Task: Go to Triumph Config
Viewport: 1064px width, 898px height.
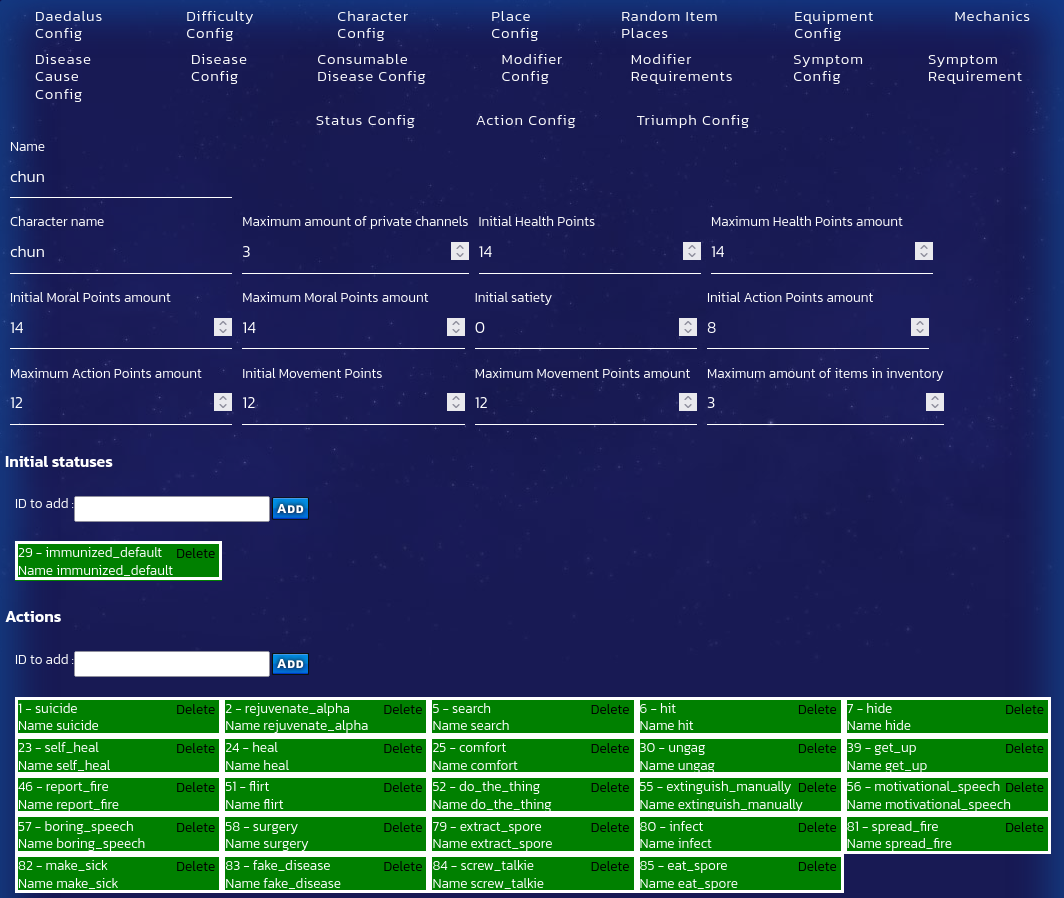Action: [x=692, y=121]
